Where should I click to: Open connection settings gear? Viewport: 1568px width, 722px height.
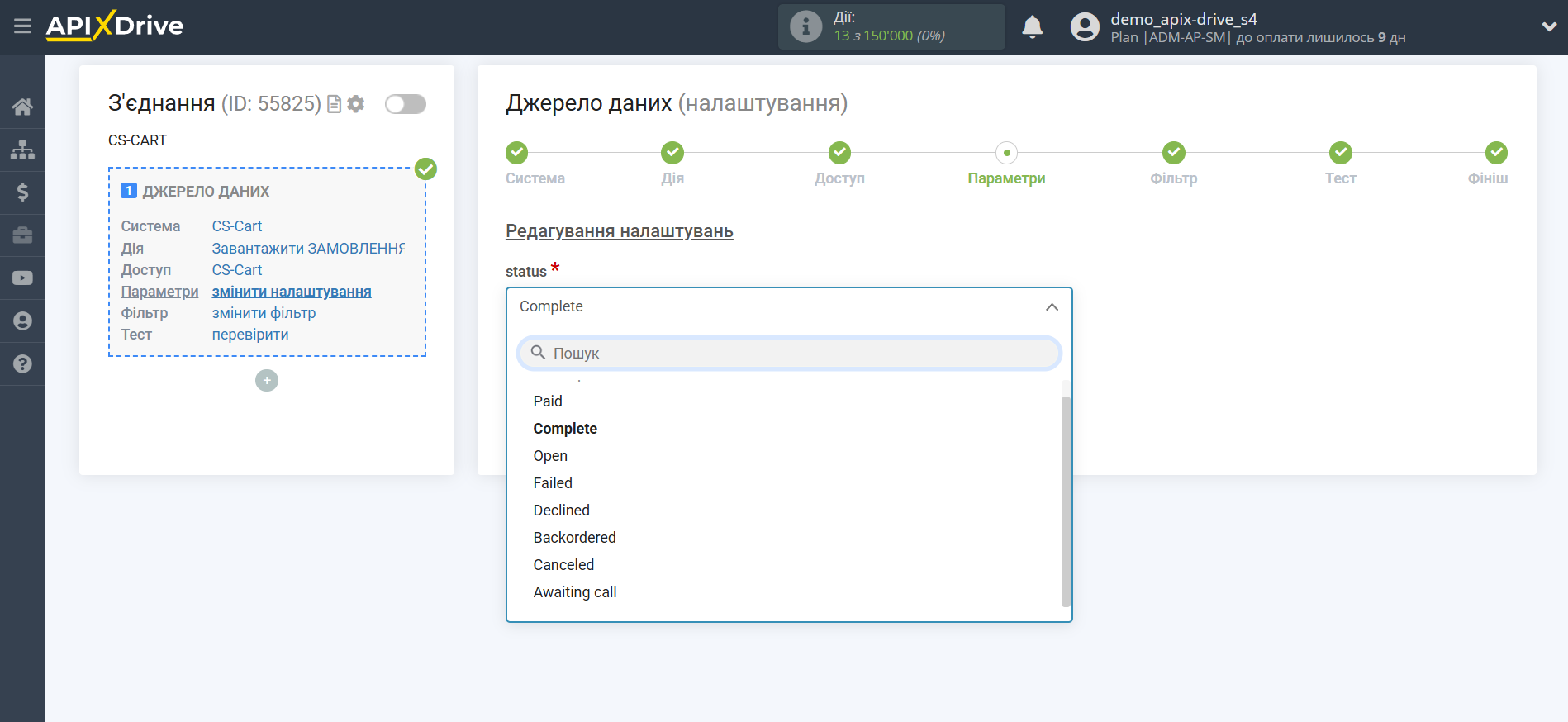pyautogui.click(x=356, y=104)
